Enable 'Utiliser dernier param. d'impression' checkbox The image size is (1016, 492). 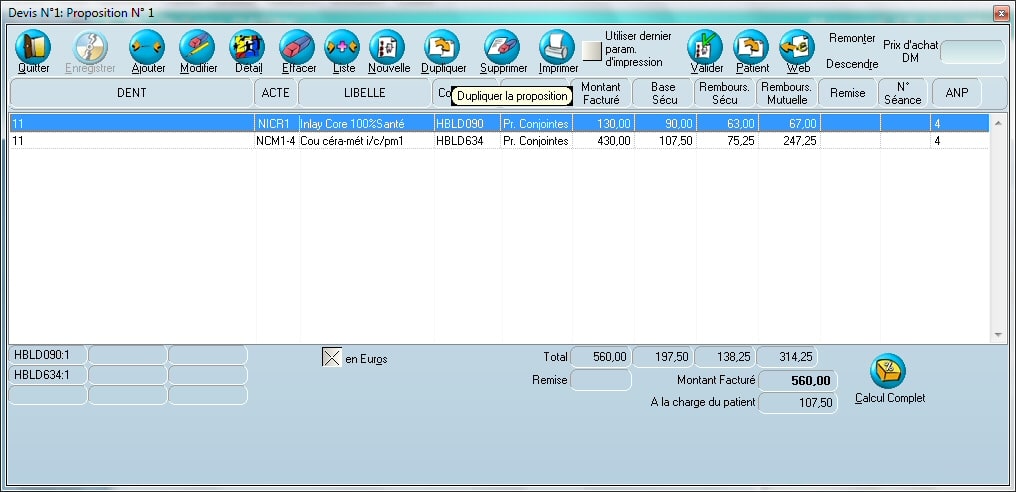[593, 50]
